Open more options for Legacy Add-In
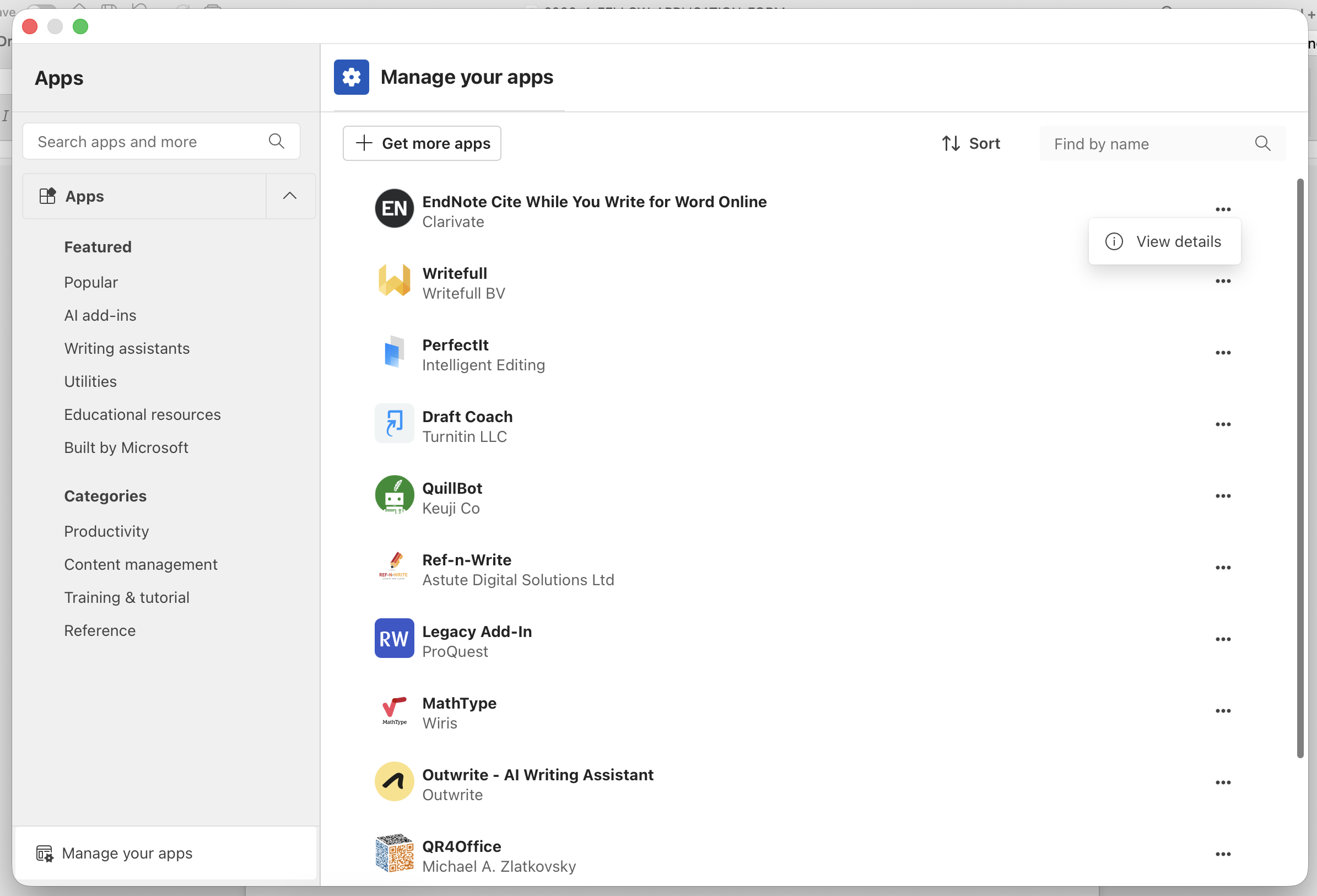 [1223, 639]
